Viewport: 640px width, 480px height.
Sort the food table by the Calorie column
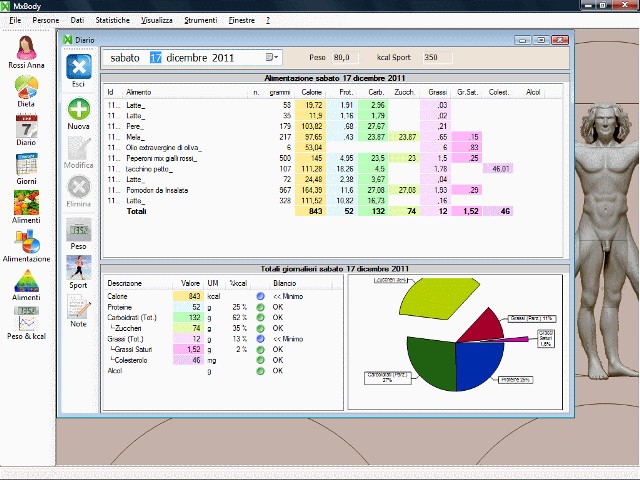(311, 92)
